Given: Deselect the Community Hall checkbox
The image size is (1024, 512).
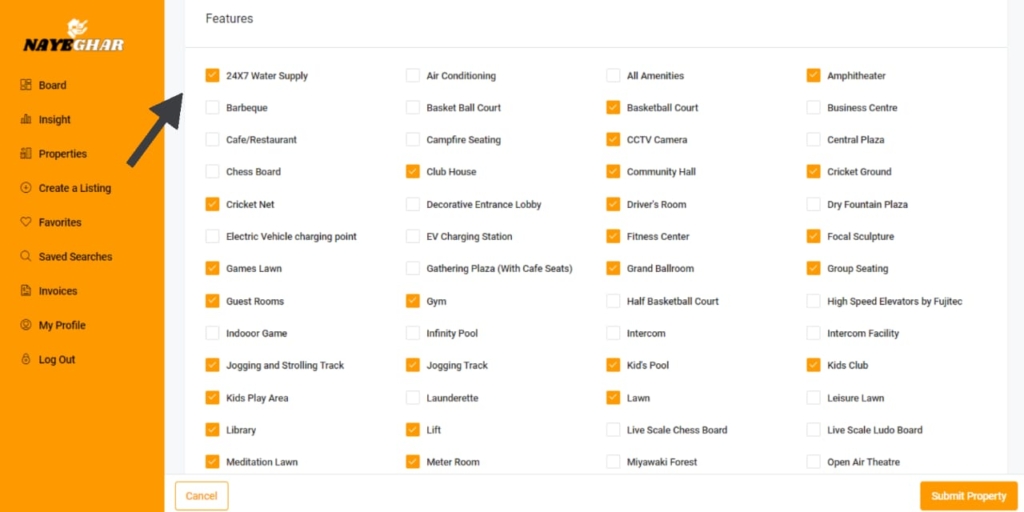Looking at the screenshot, I should (x=613, y=171).
